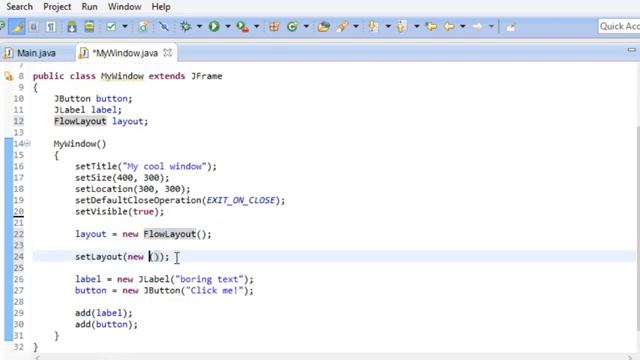The image size is (640, 360).
Task: Click on setLayout(new ()); line
Action: coord(122,257)
